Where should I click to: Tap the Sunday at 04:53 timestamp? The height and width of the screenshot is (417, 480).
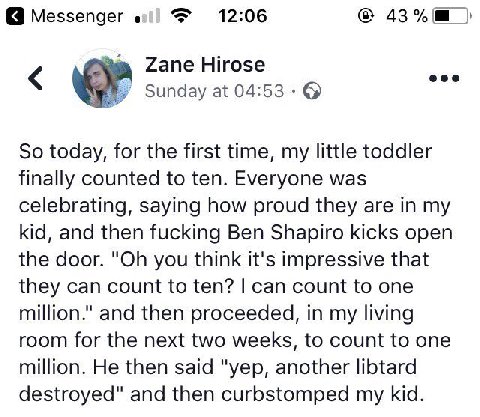(214, 91)
